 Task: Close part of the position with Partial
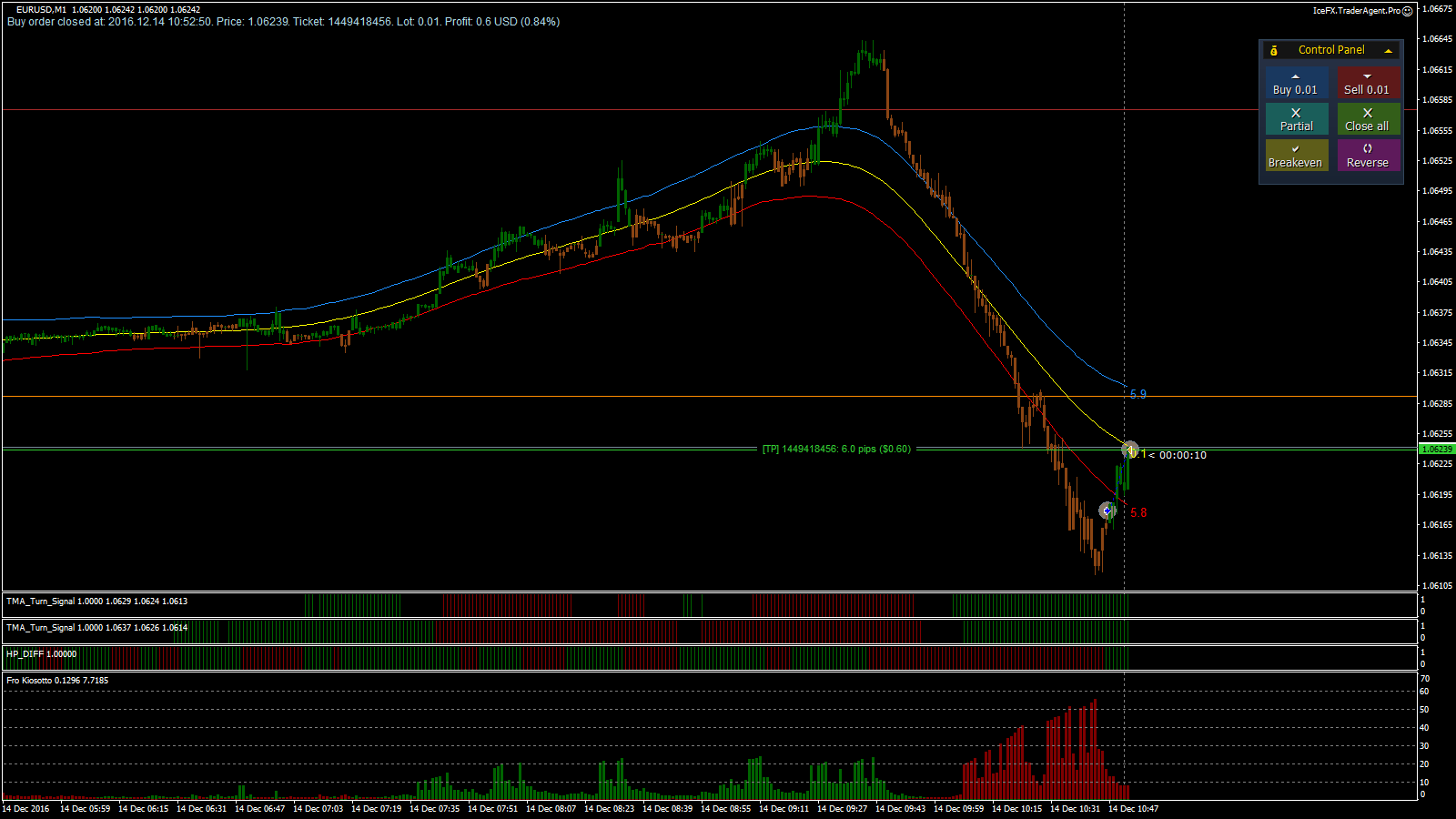[x=1296, y=119]
